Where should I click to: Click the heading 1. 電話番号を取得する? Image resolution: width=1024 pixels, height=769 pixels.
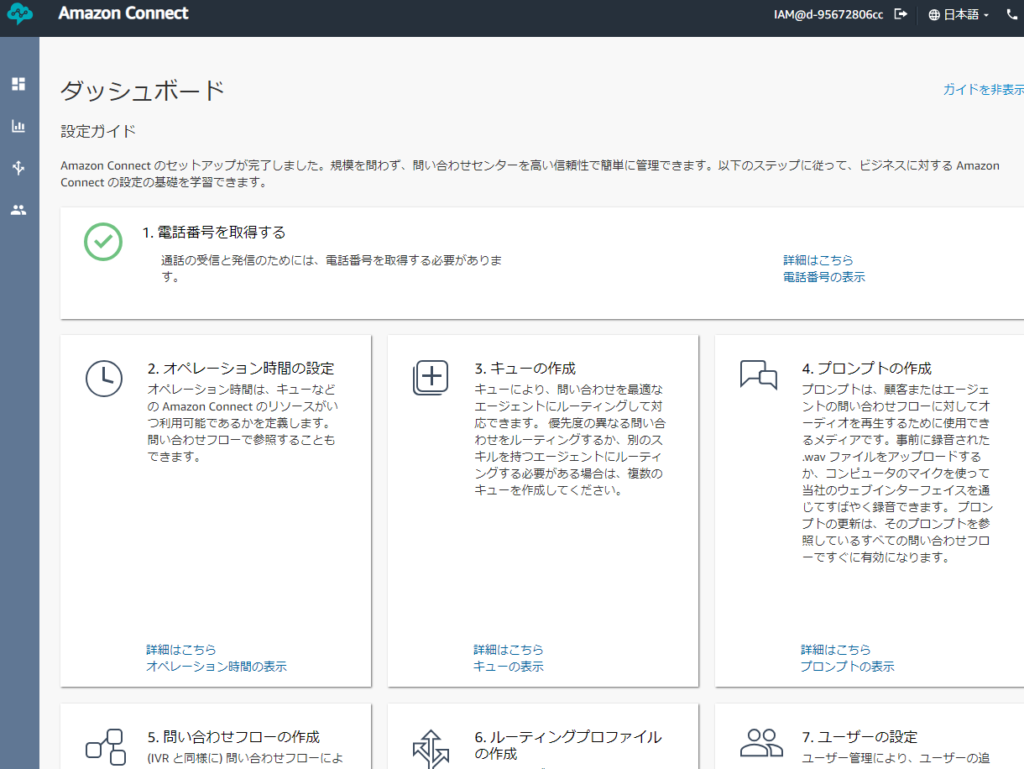pos(214,232)
